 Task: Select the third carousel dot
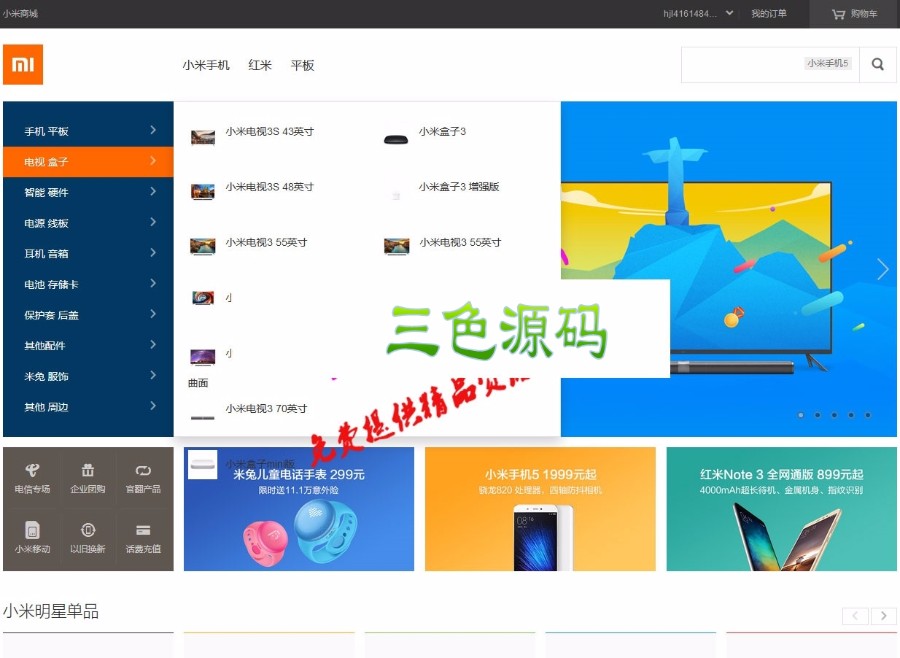coord(834,415)
